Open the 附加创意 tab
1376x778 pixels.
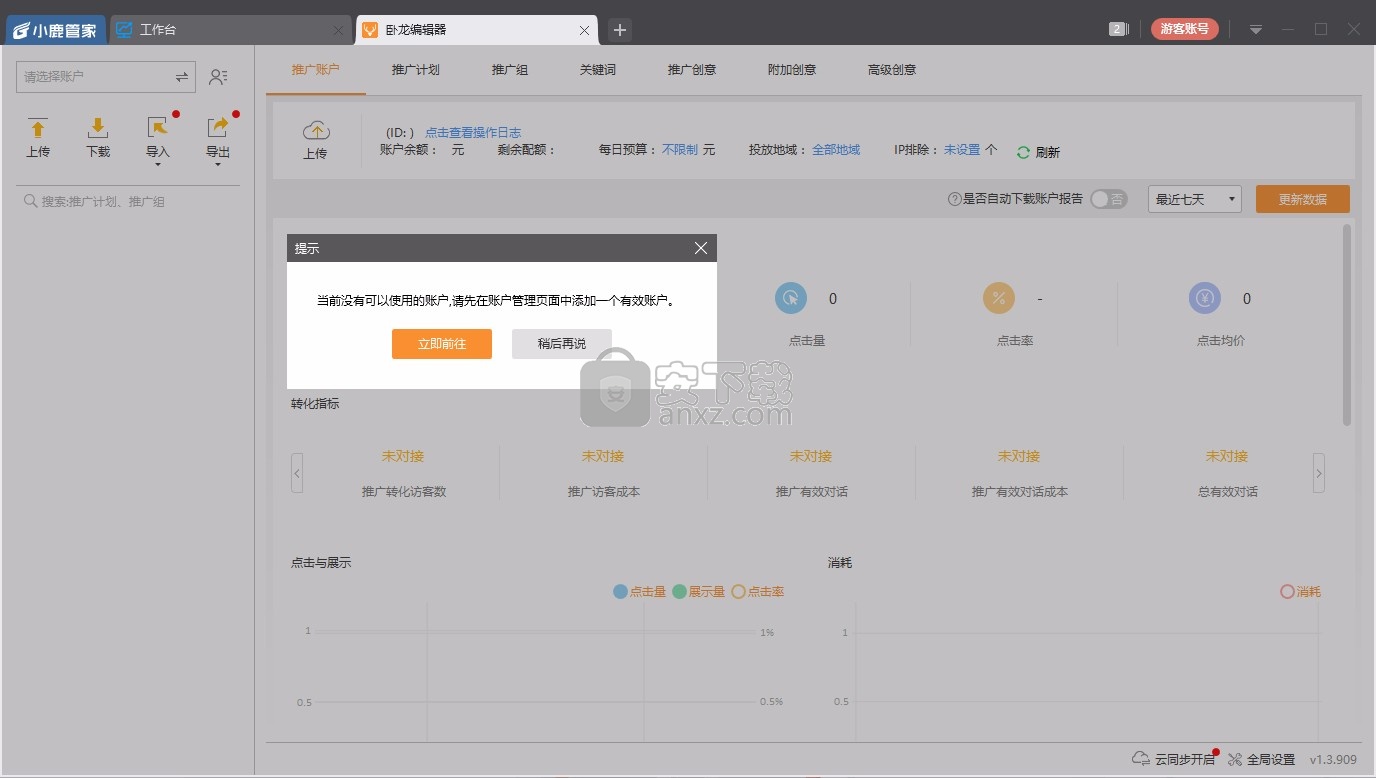792,70
